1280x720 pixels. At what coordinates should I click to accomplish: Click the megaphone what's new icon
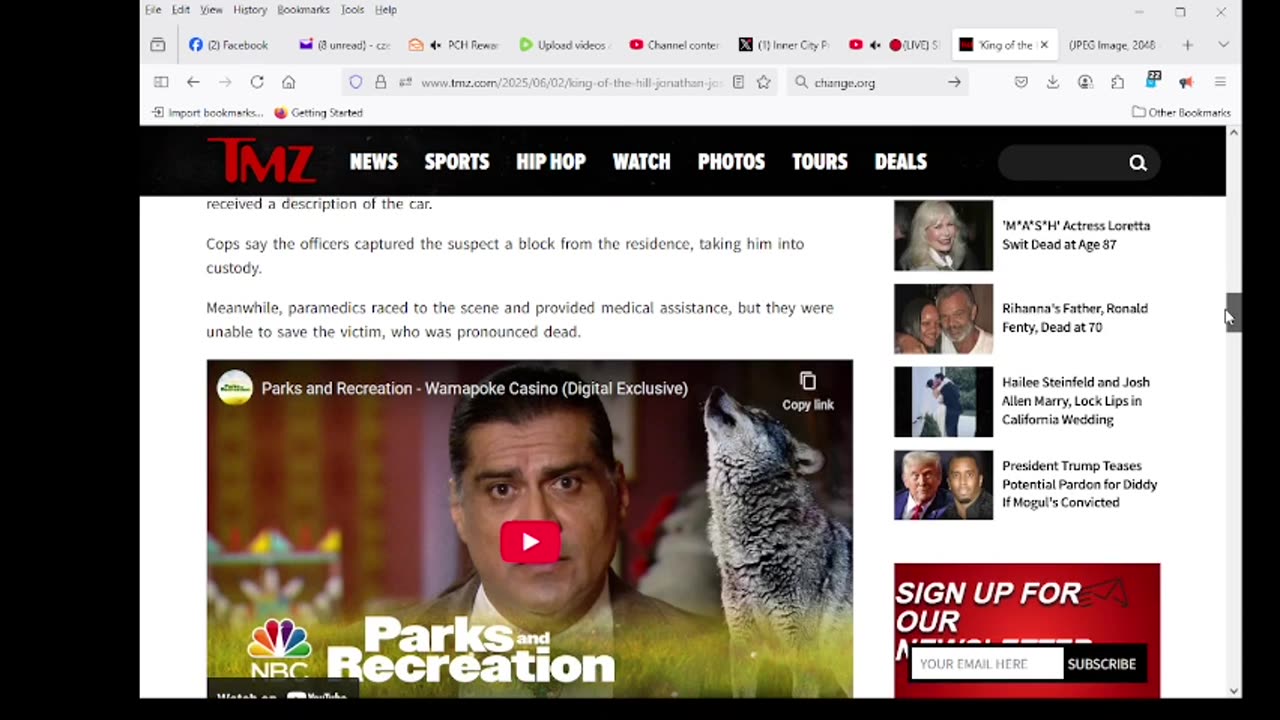point(1186,82)
